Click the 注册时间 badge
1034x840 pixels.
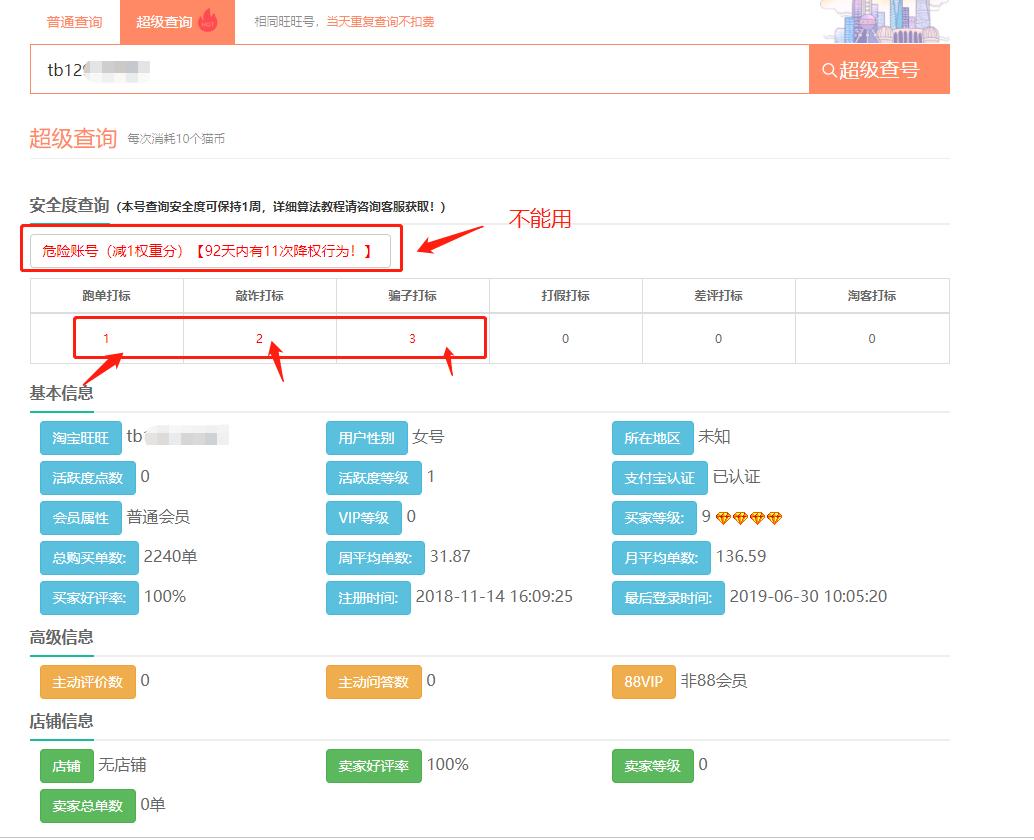370,597
